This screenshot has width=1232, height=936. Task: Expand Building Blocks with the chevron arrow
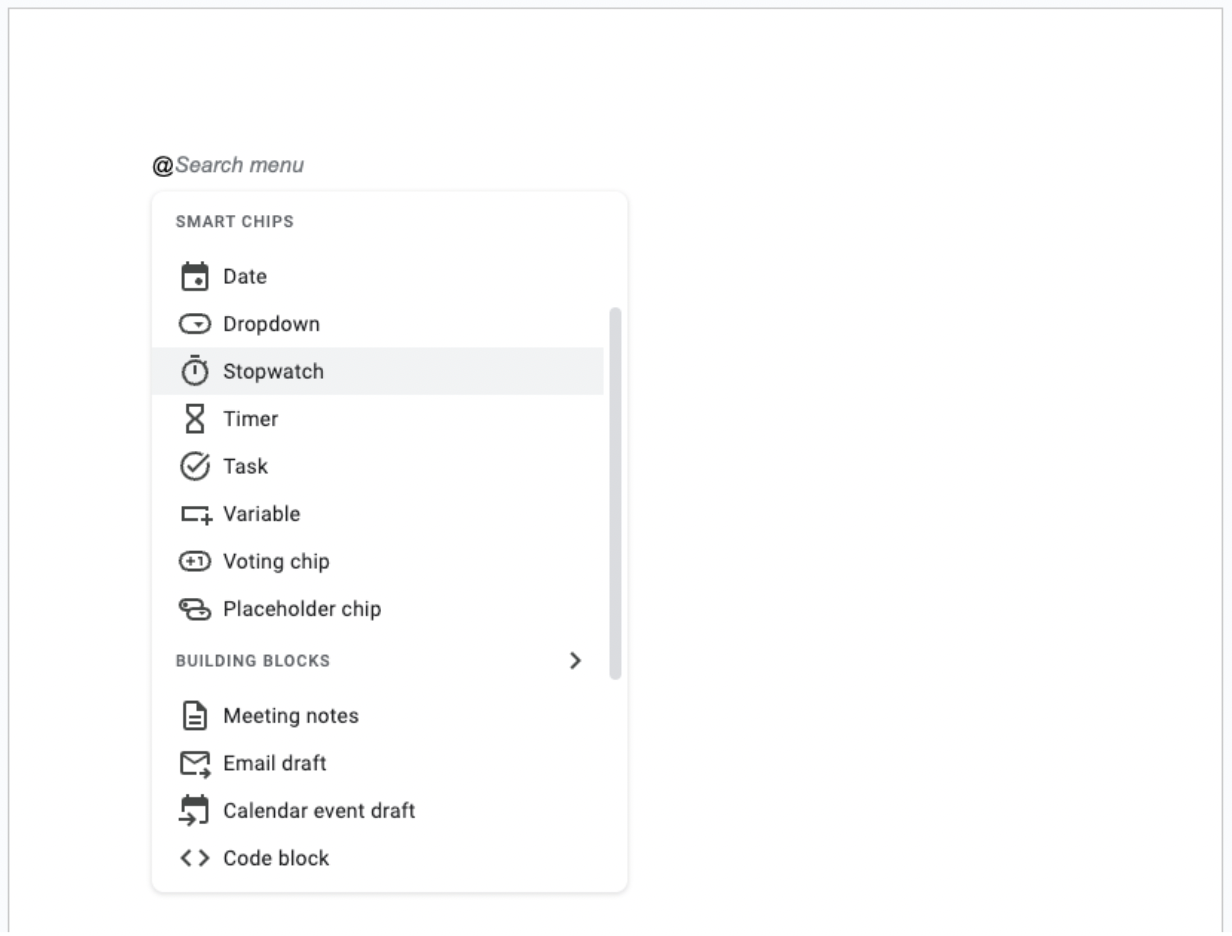pyautogui.click(x=574, y=660)
